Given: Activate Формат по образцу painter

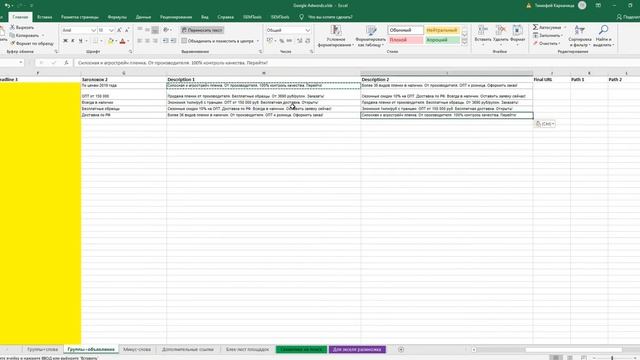Looking at the screenshot, I should pyautogui.click(x=32, y=43).
